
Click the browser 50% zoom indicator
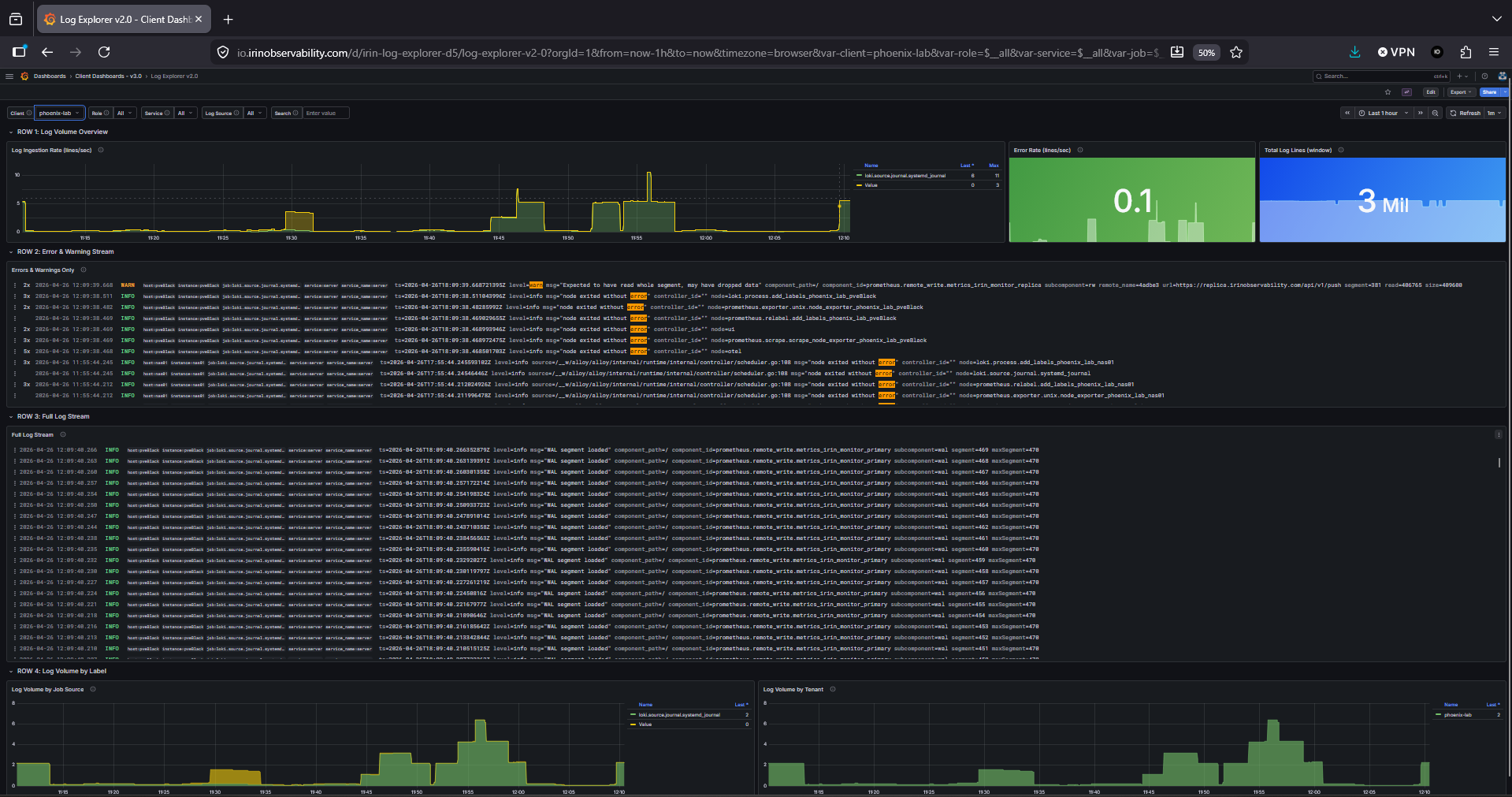point(1206,52)
